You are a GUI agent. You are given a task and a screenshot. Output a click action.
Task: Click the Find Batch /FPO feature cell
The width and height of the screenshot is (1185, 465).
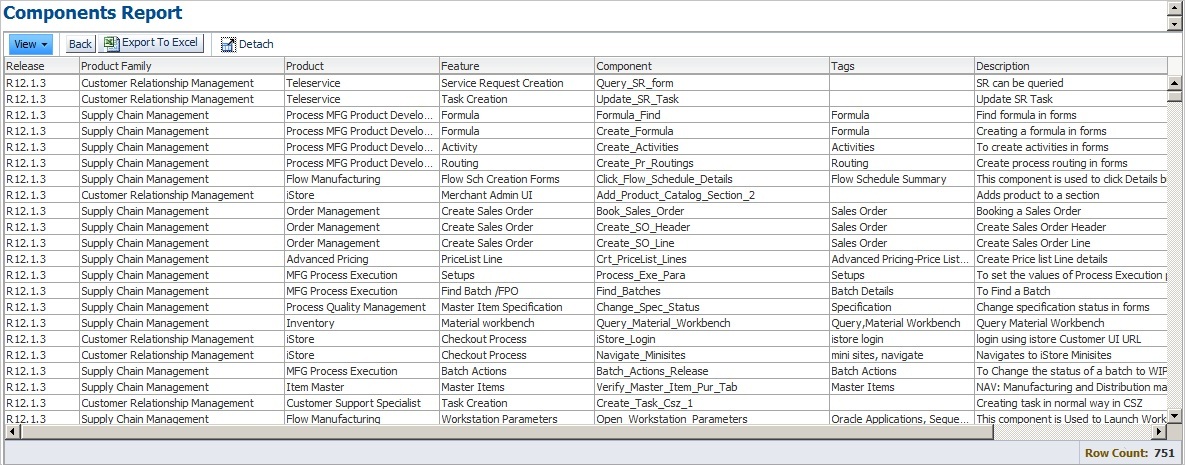[x=517, y=291]
